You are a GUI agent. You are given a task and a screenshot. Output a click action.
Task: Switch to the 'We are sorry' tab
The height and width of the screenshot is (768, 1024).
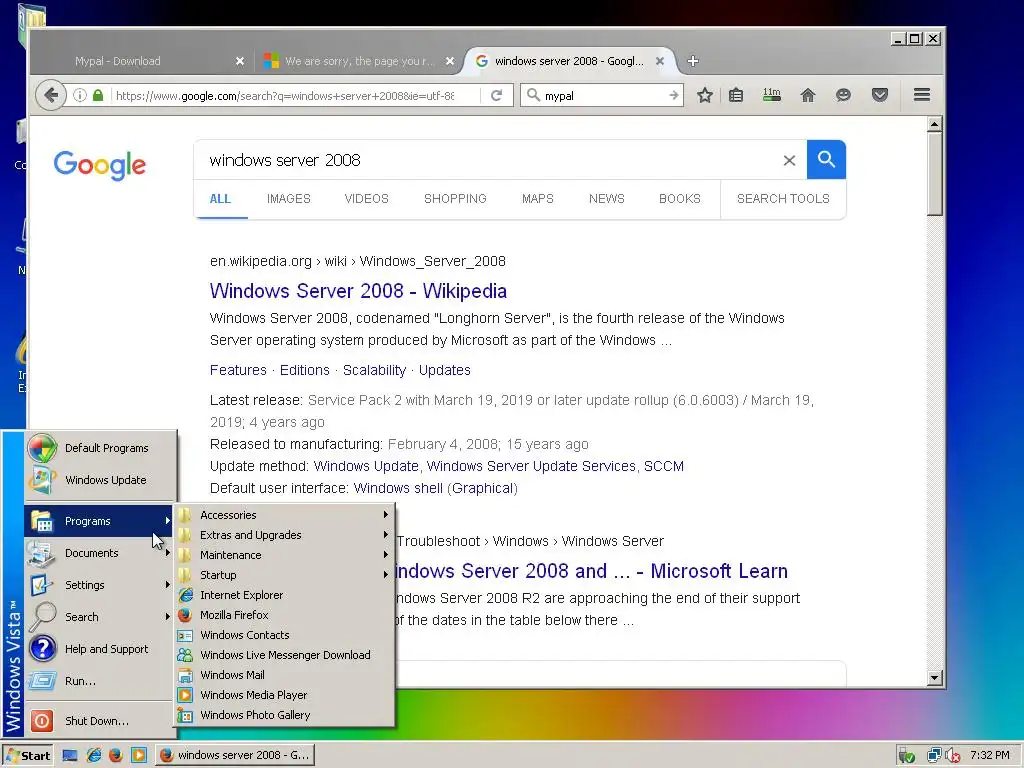[358, 61]
